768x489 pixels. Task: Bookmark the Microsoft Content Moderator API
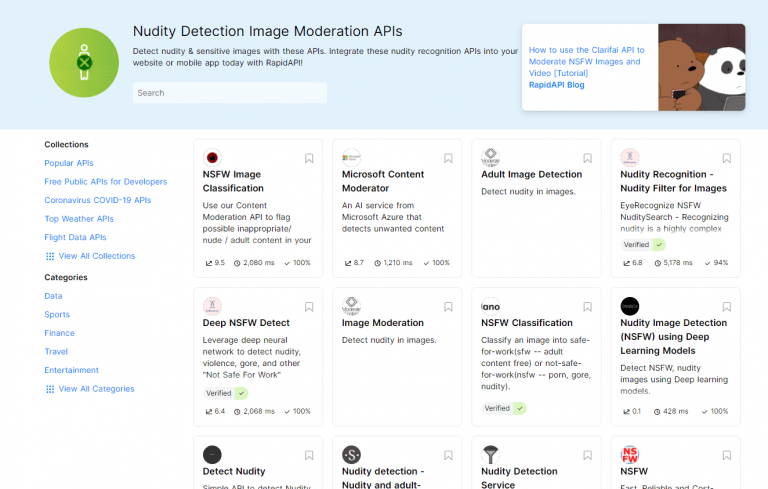coord(448,158)
